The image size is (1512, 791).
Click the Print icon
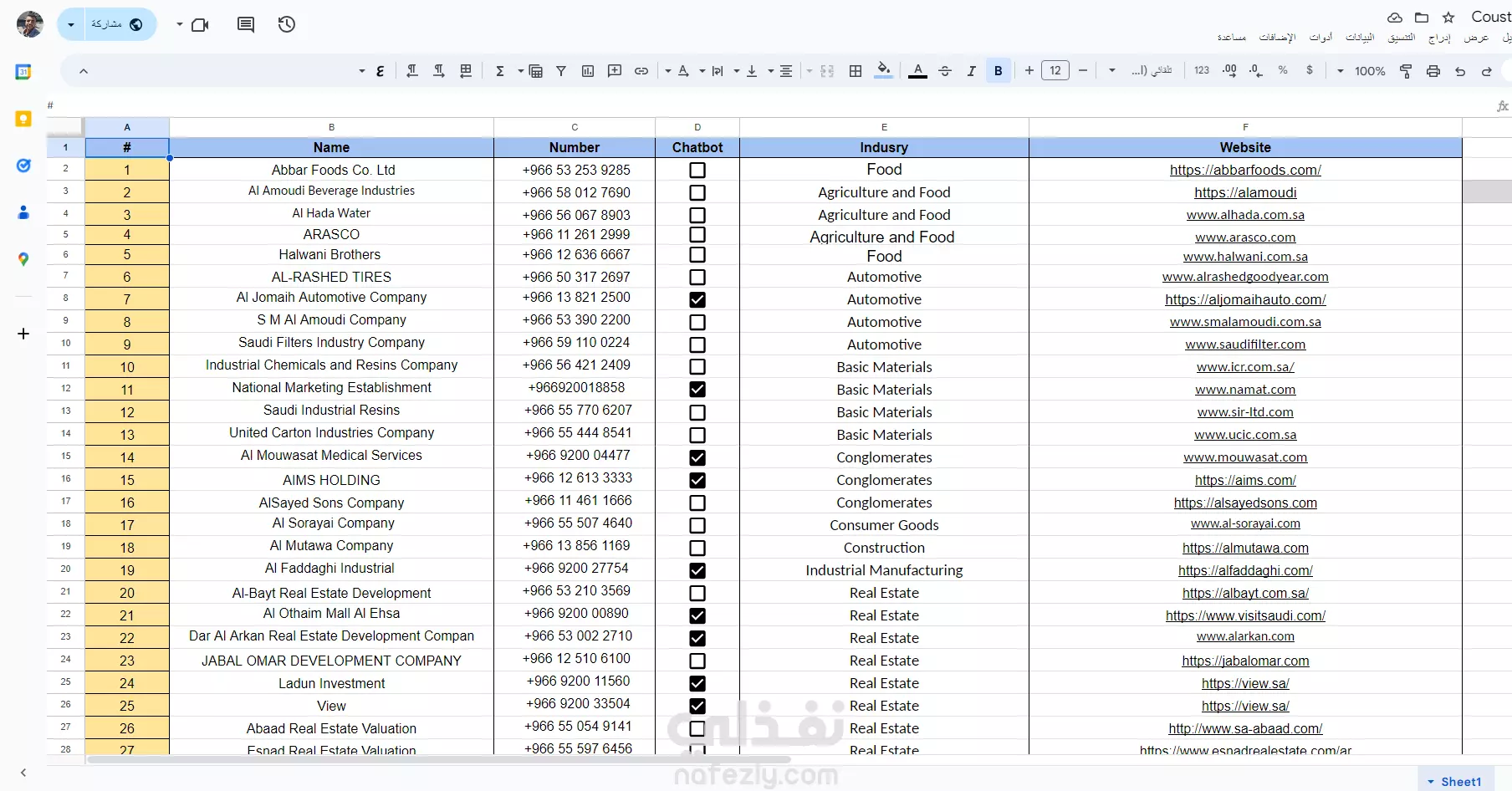(x=1433, y=71)
